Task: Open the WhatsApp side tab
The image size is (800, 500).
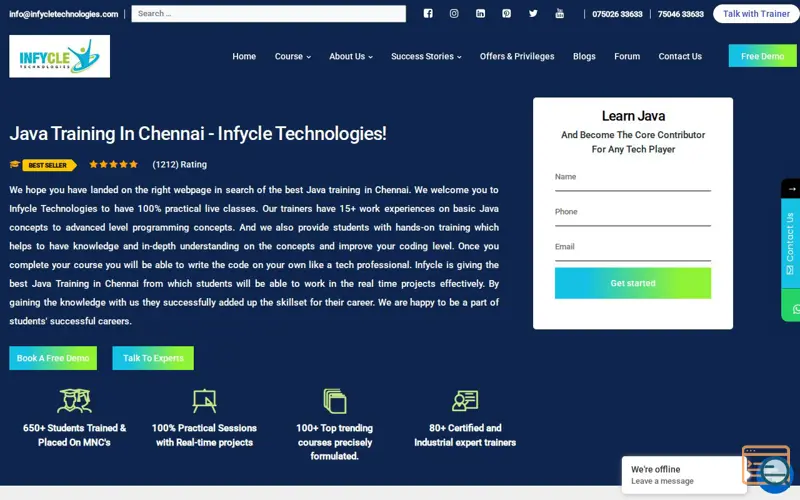Action: point(791,305)
